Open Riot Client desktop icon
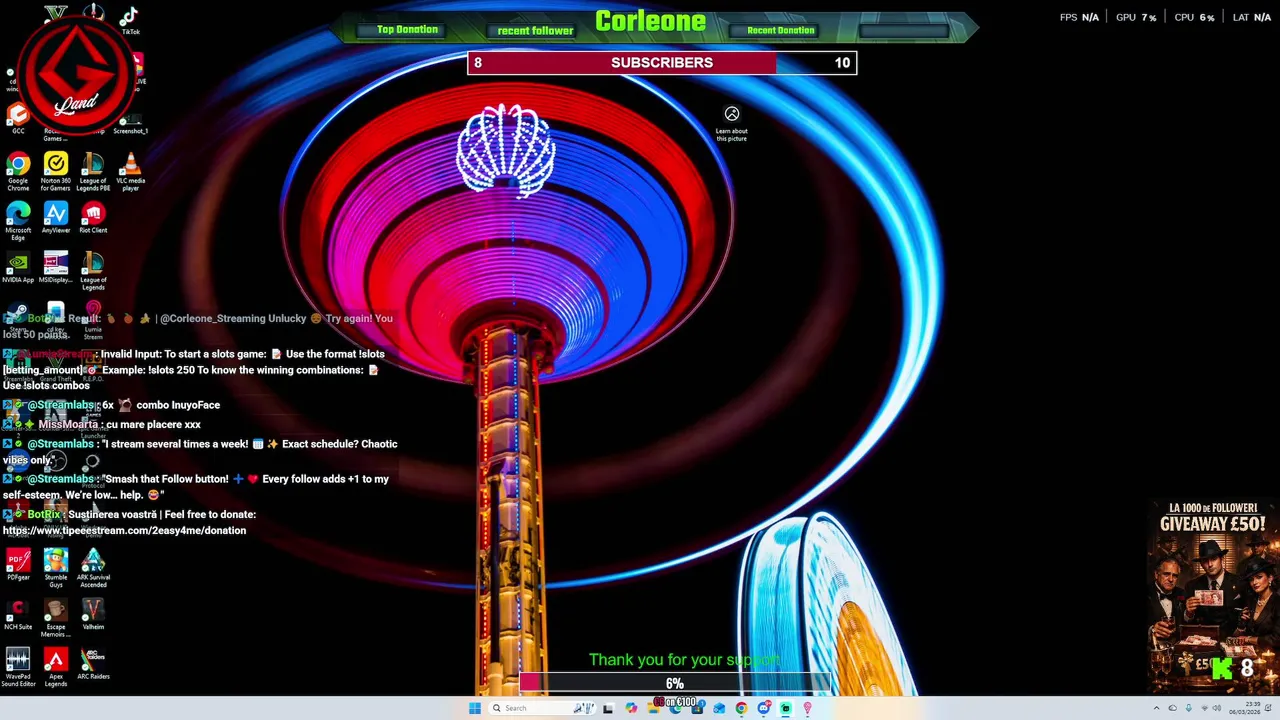 (93, 219)
